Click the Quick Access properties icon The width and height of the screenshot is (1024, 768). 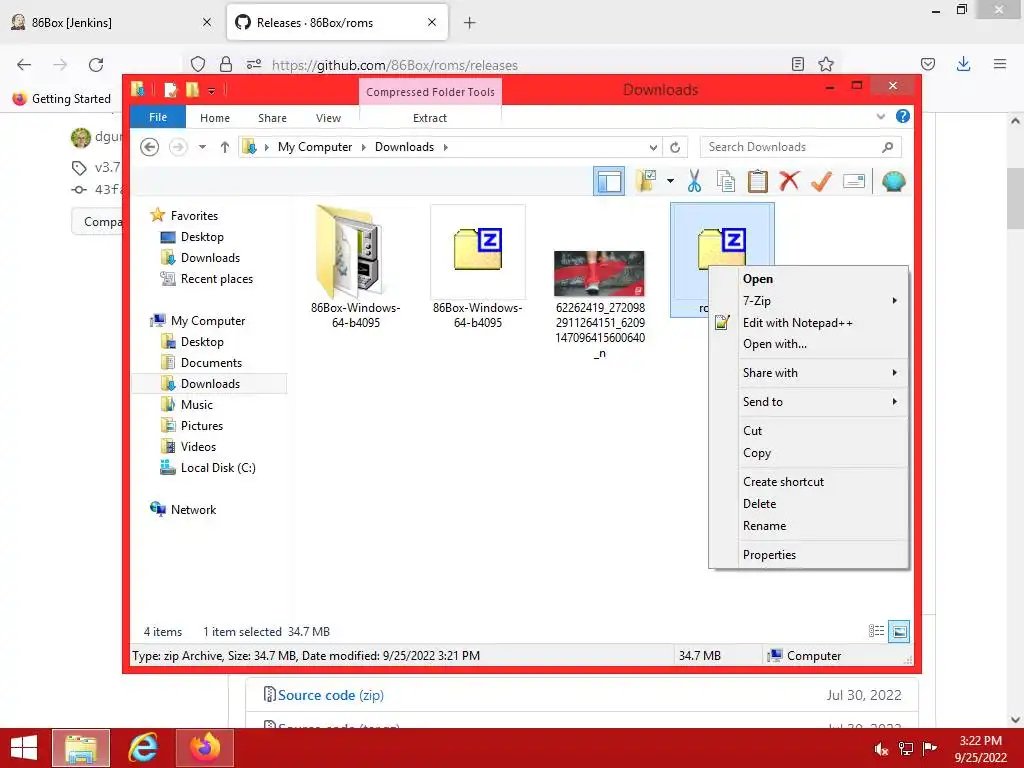click(x=170, y=89)
